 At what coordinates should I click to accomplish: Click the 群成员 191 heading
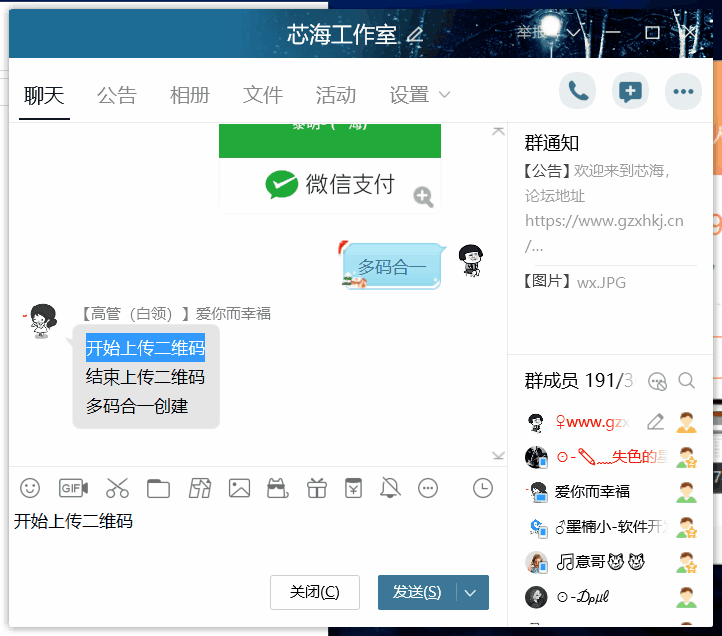coord(578,381)
